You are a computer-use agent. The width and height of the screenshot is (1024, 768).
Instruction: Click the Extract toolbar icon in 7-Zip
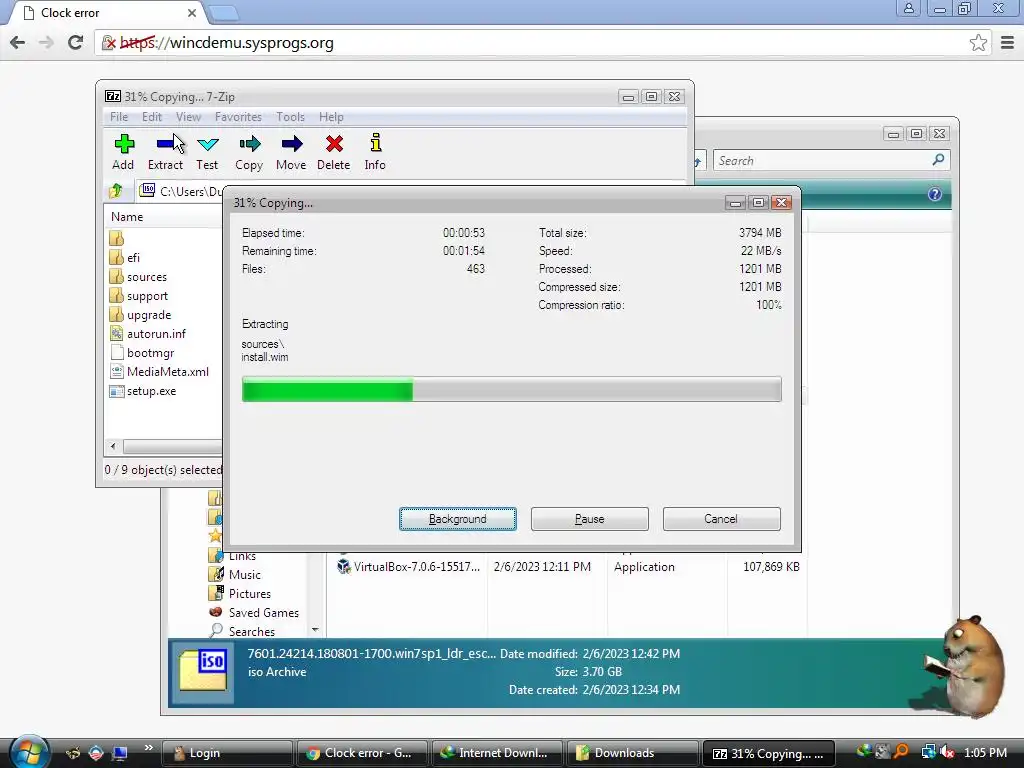(165, 152)
